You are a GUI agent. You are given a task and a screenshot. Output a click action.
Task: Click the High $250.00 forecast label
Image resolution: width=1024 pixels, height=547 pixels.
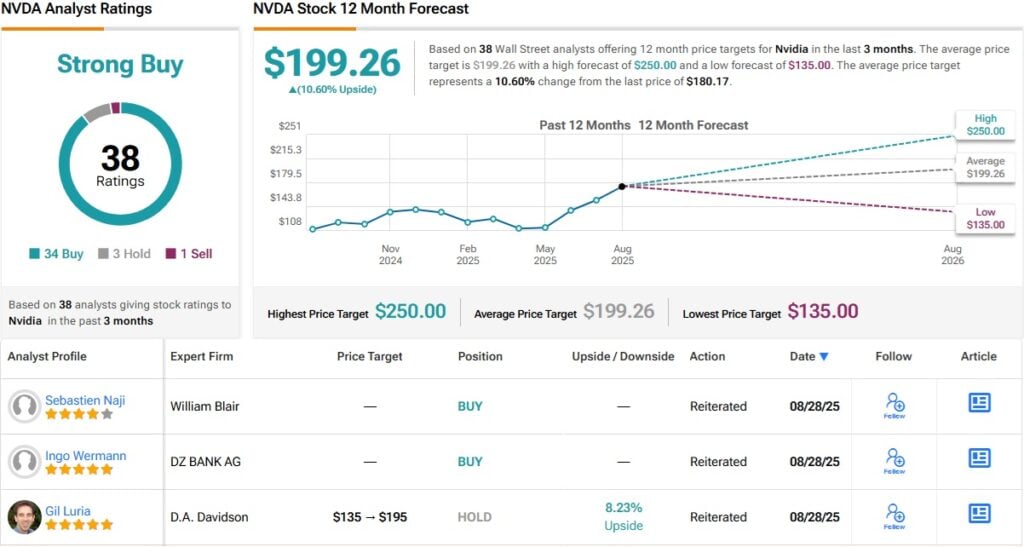[985, 125]
